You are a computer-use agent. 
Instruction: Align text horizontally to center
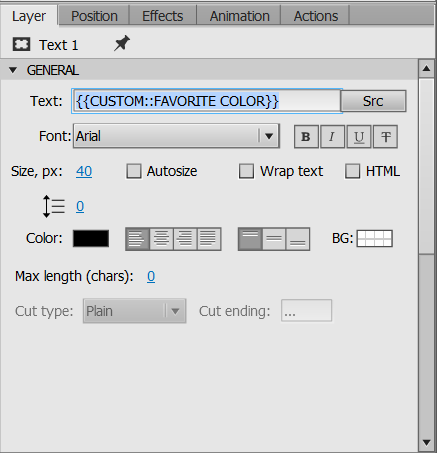tap(162, 239)
